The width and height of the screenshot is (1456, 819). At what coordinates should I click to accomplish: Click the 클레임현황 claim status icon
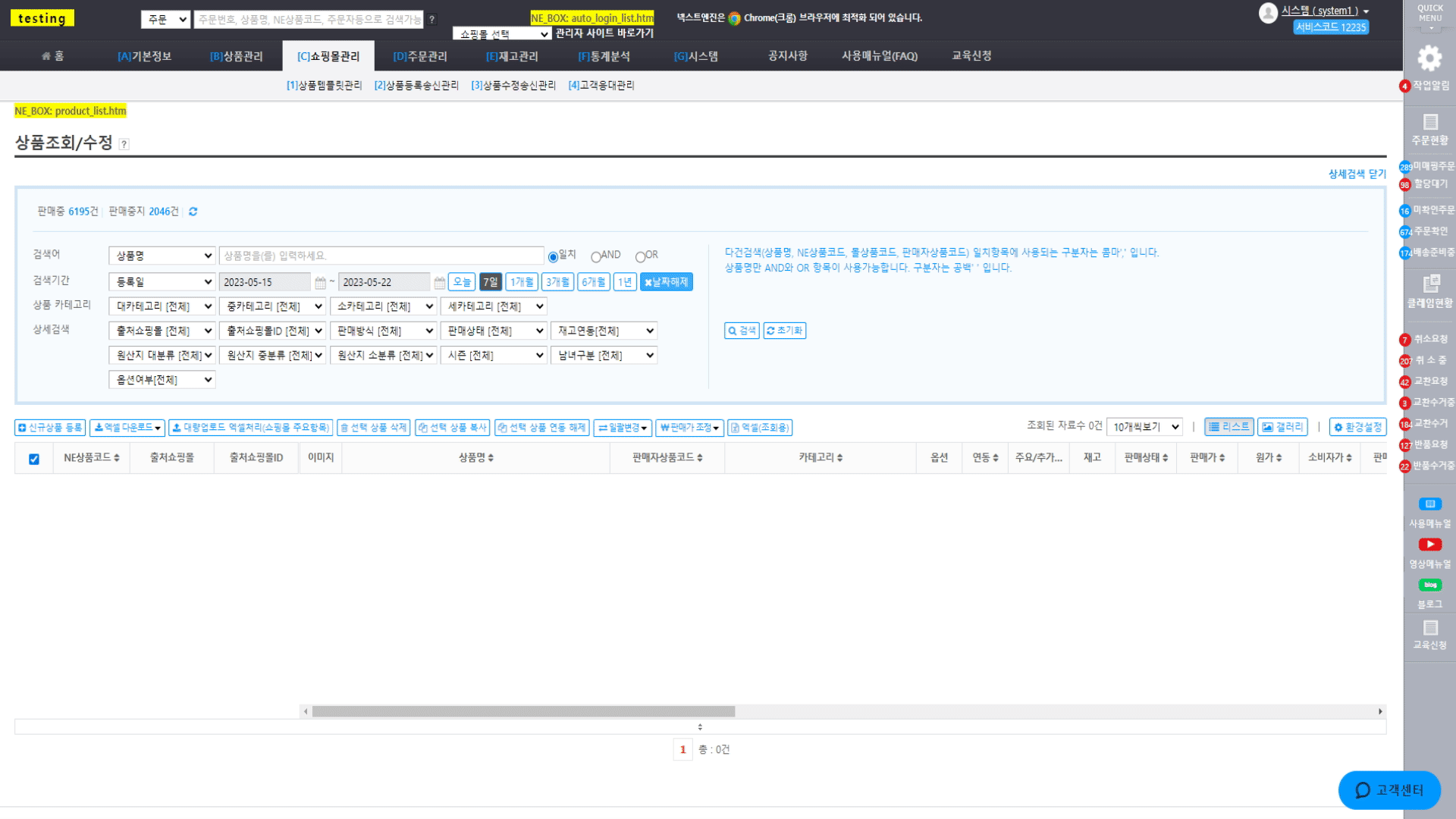[1430, 284]
